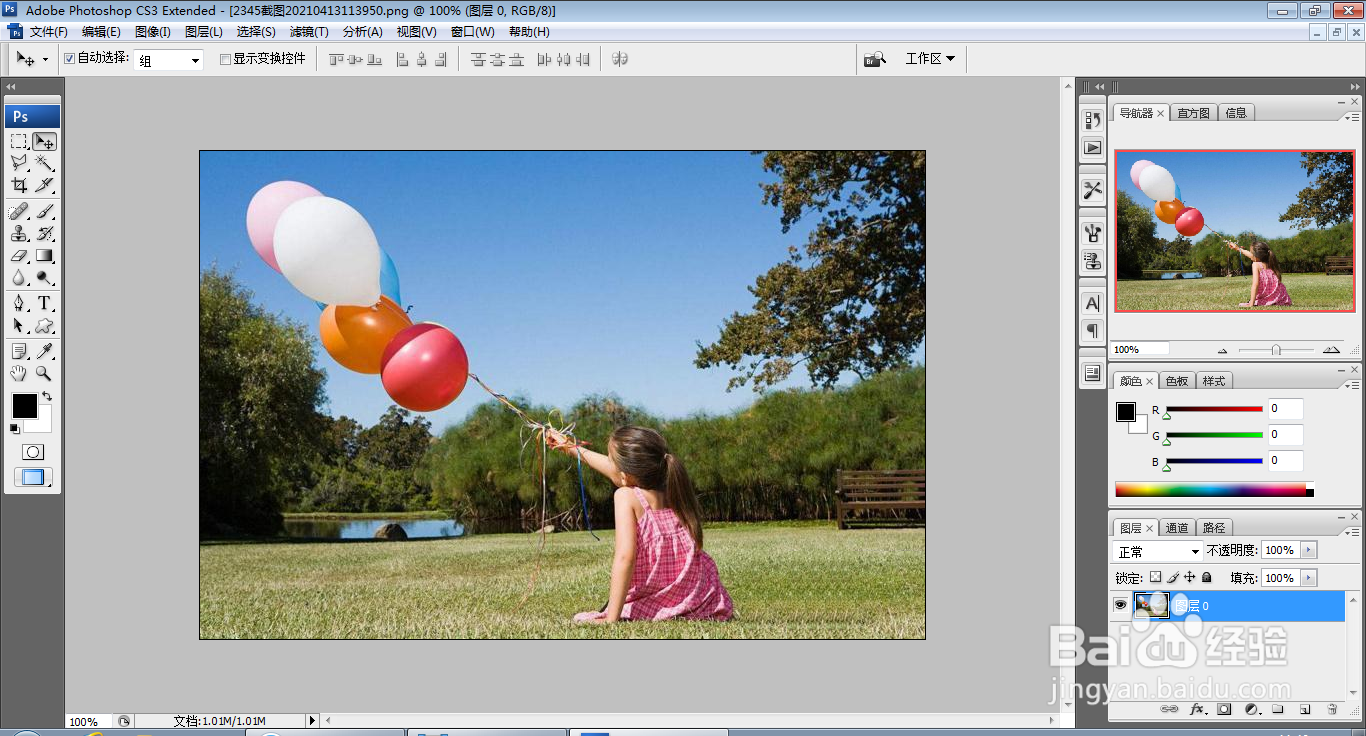Select the History Brush tool
This screenshot has height=736, width=1366.
tap(44, 233)
